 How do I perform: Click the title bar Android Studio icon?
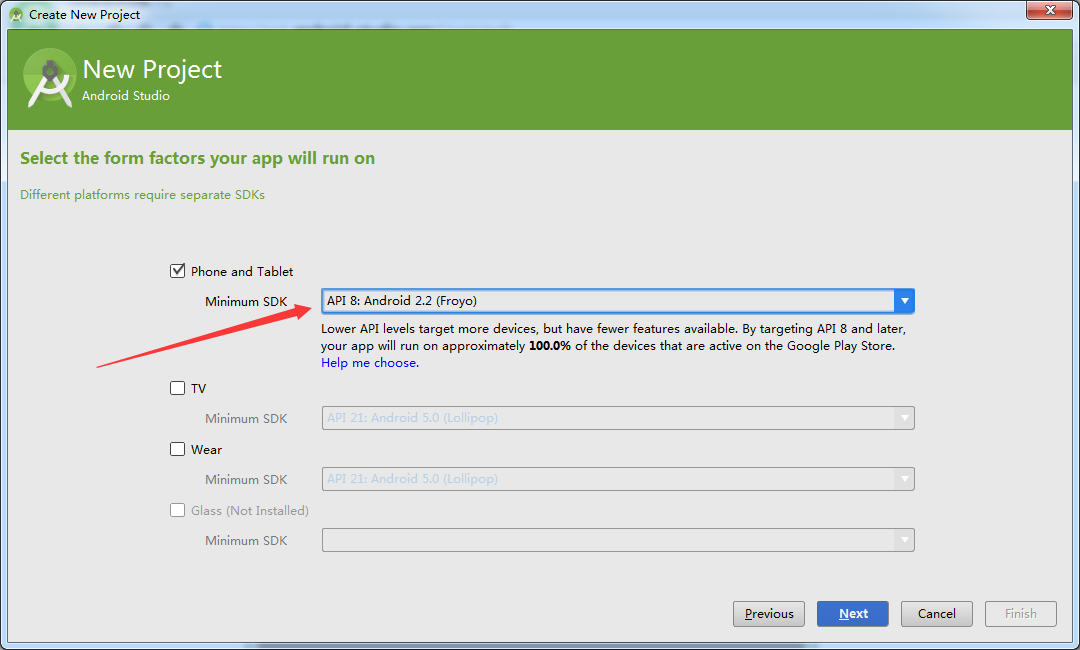click(16, 14)
